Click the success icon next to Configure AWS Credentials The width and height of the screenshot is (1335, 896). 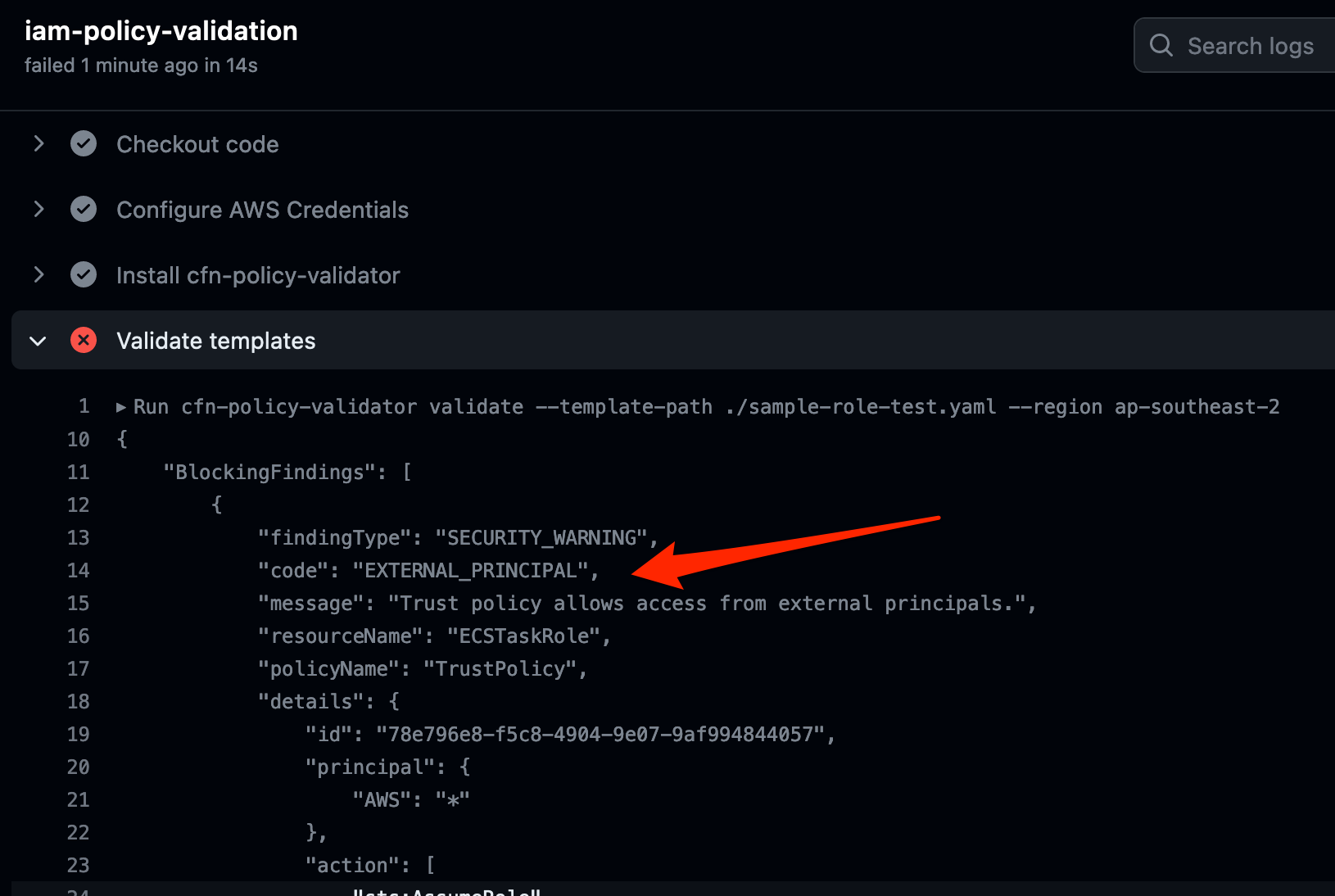point(83,209)
